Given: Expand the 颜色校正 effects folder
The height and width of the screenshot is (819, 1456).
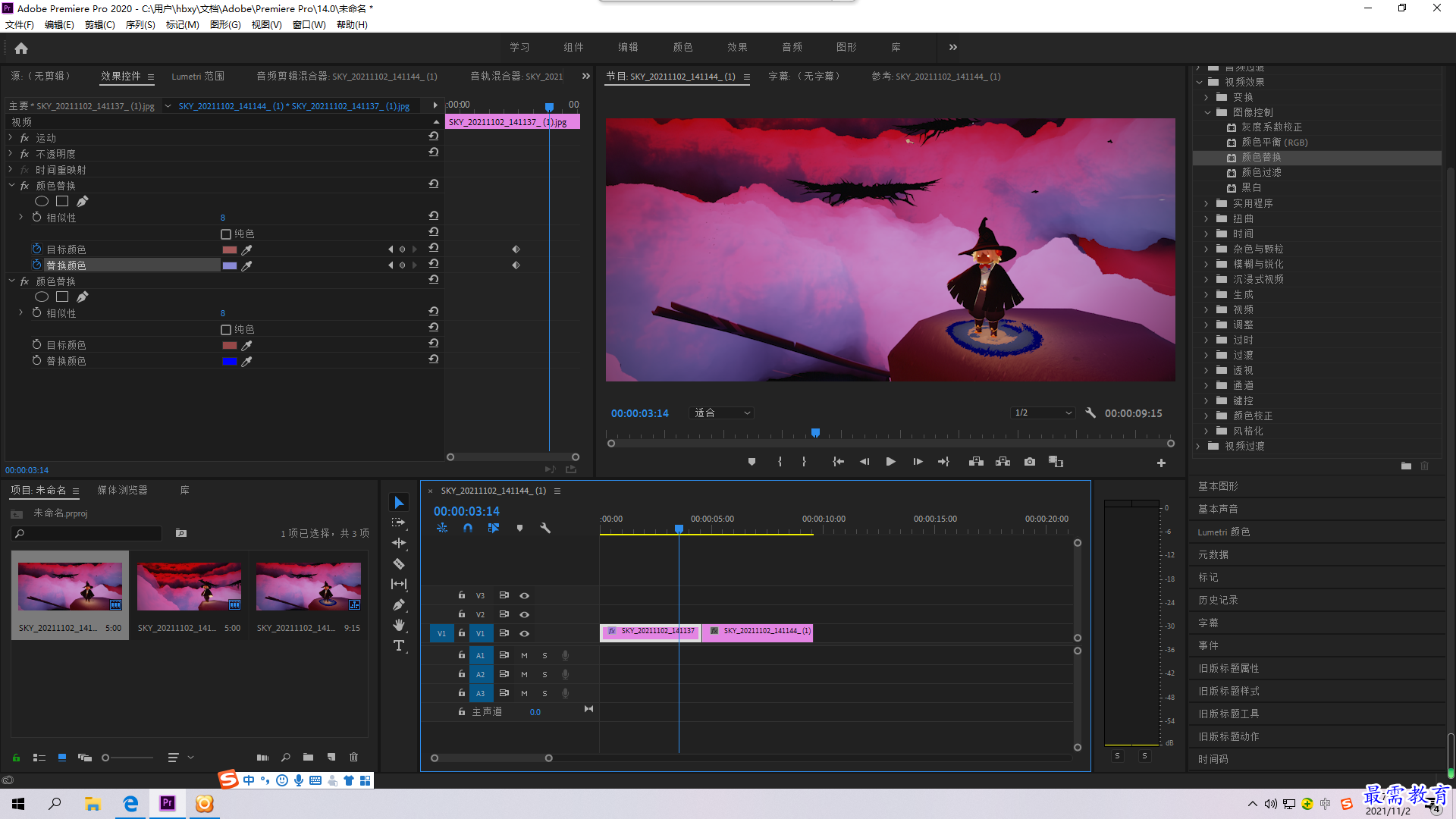Looking at the screenshot, I should 1206,416.
